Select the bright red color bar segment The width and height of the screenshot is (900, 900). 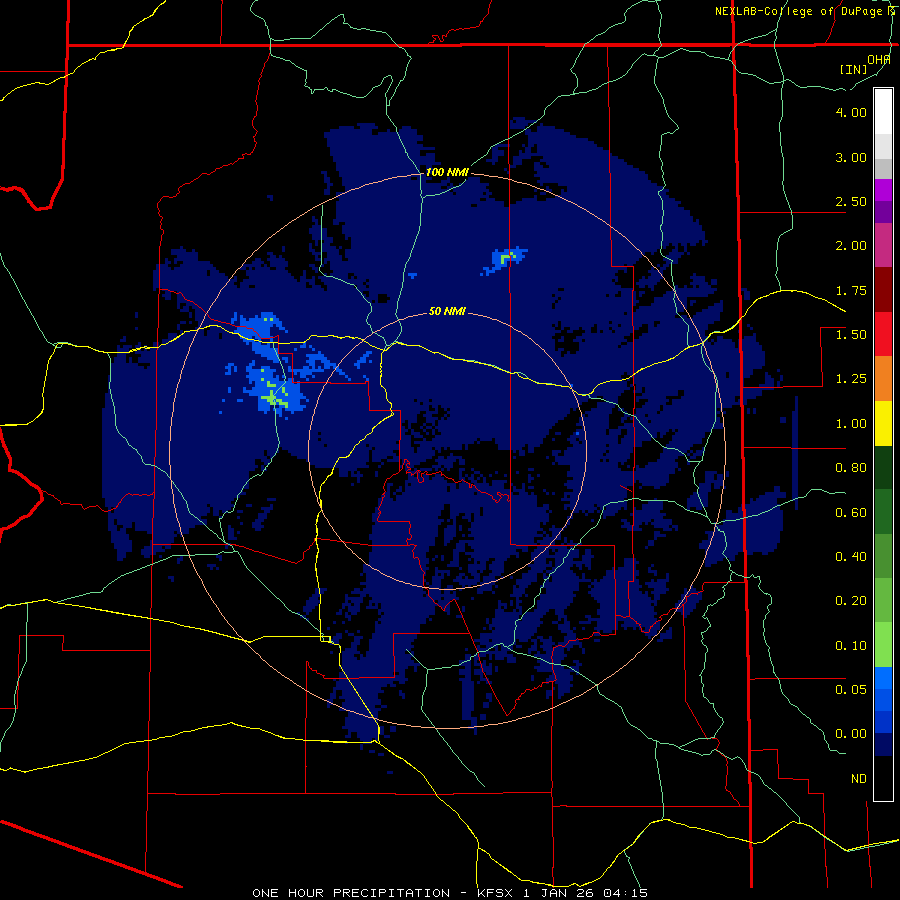883,335
